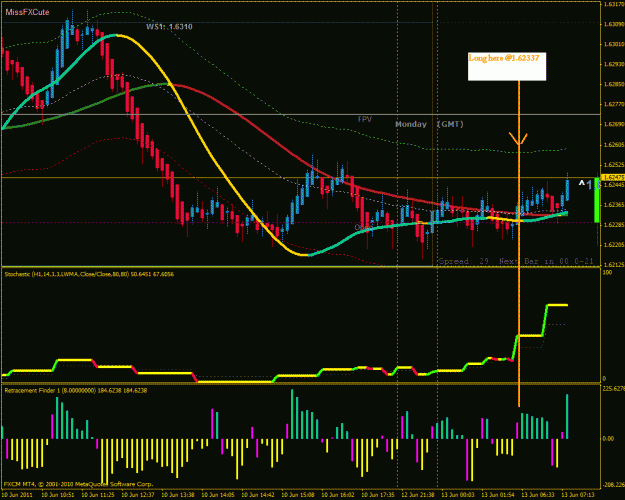Click the green vertical bar beside price scale
The height and width of the screenshot is (500, 625).
[597, 200]
